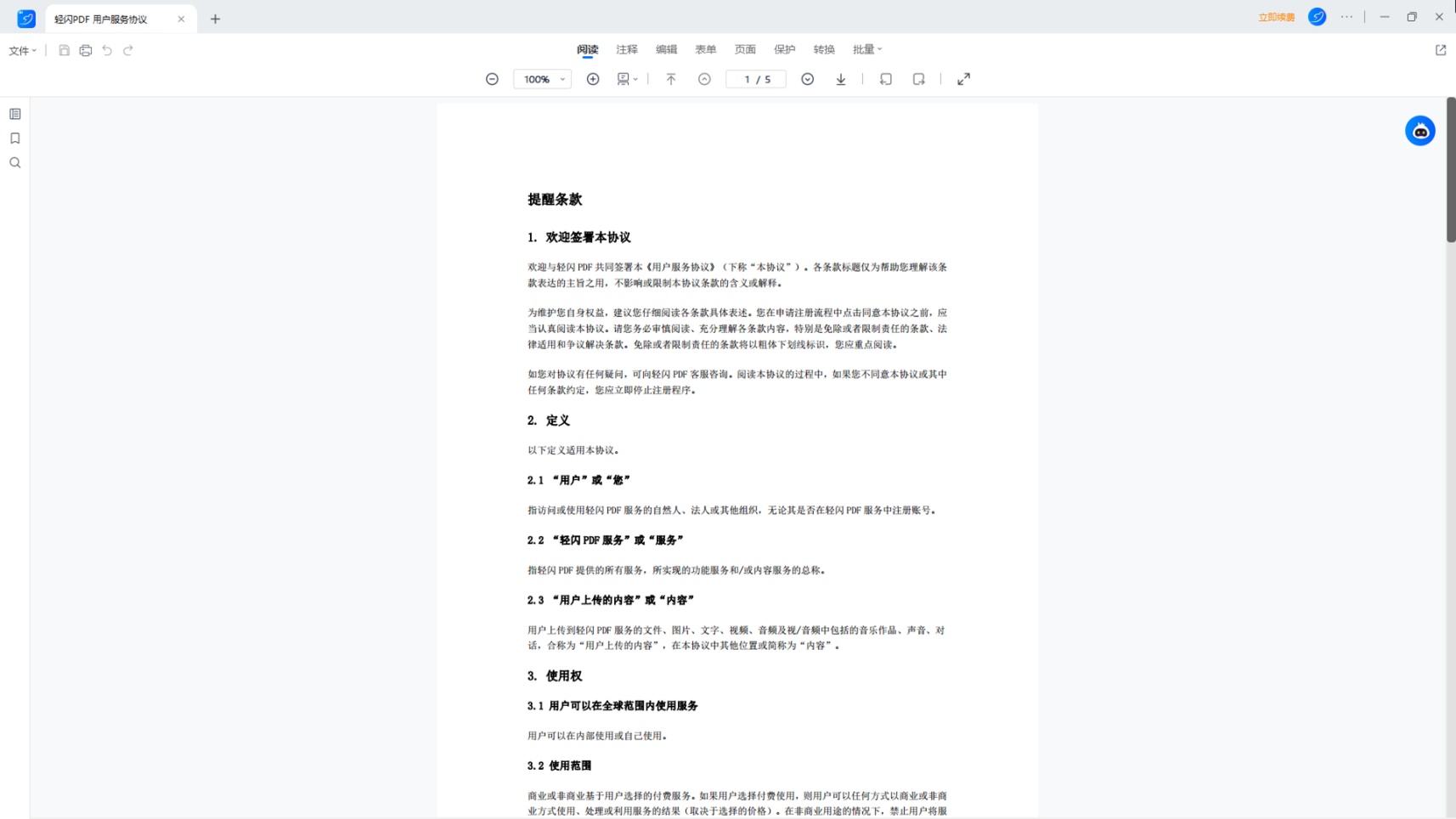This screenshot has height=819, width=1456.
Task: Click the subheading 3.1 用户可以在全球范围内使用服务
Action: [x=612, y=706]
